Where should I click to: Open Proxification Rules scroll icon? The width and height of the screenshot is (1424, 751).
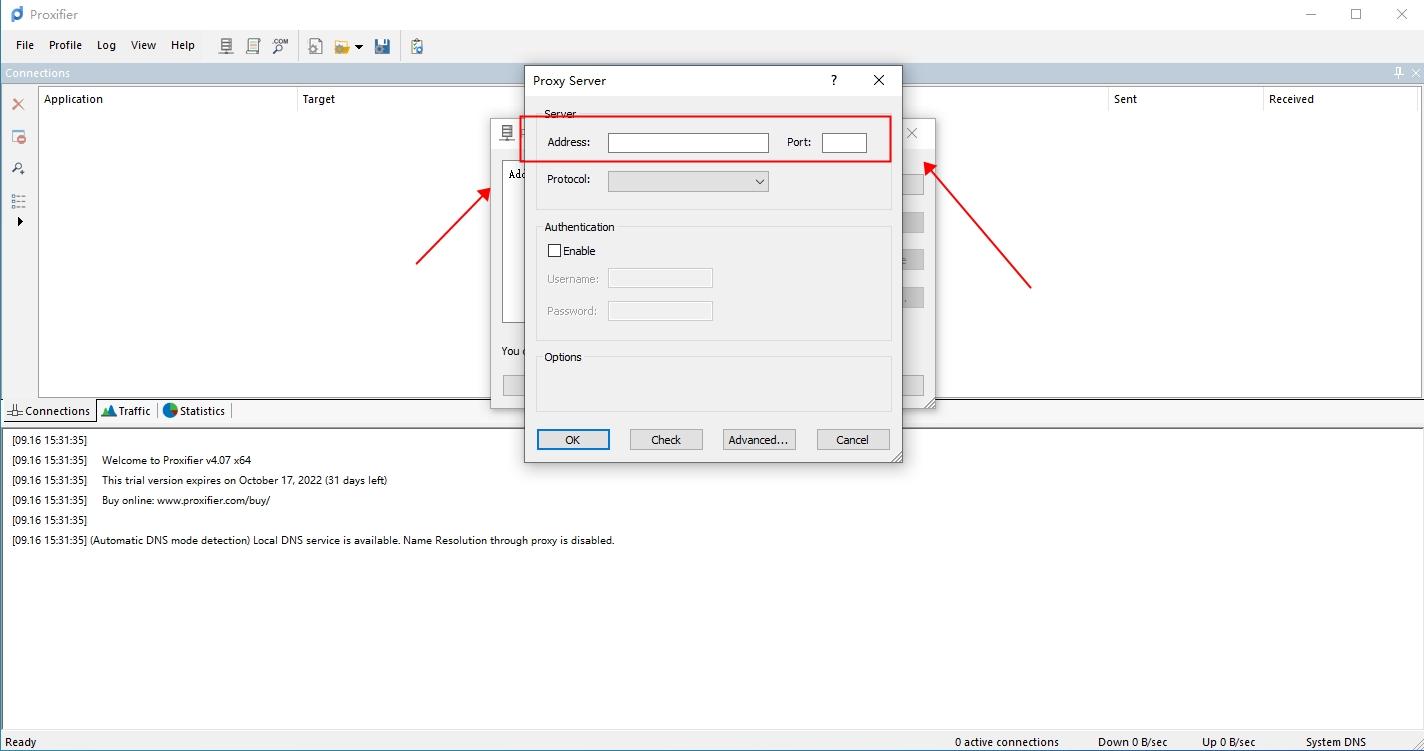(x=253, y=46)
